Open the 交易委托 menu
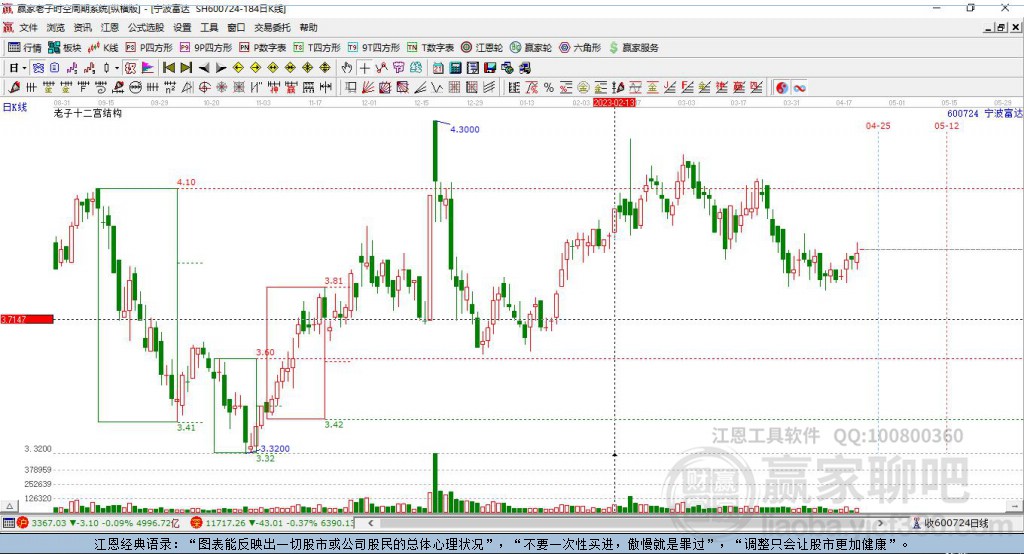This screenshot has width=1024, height=554. pyautogui.click(x=272, y=27)
